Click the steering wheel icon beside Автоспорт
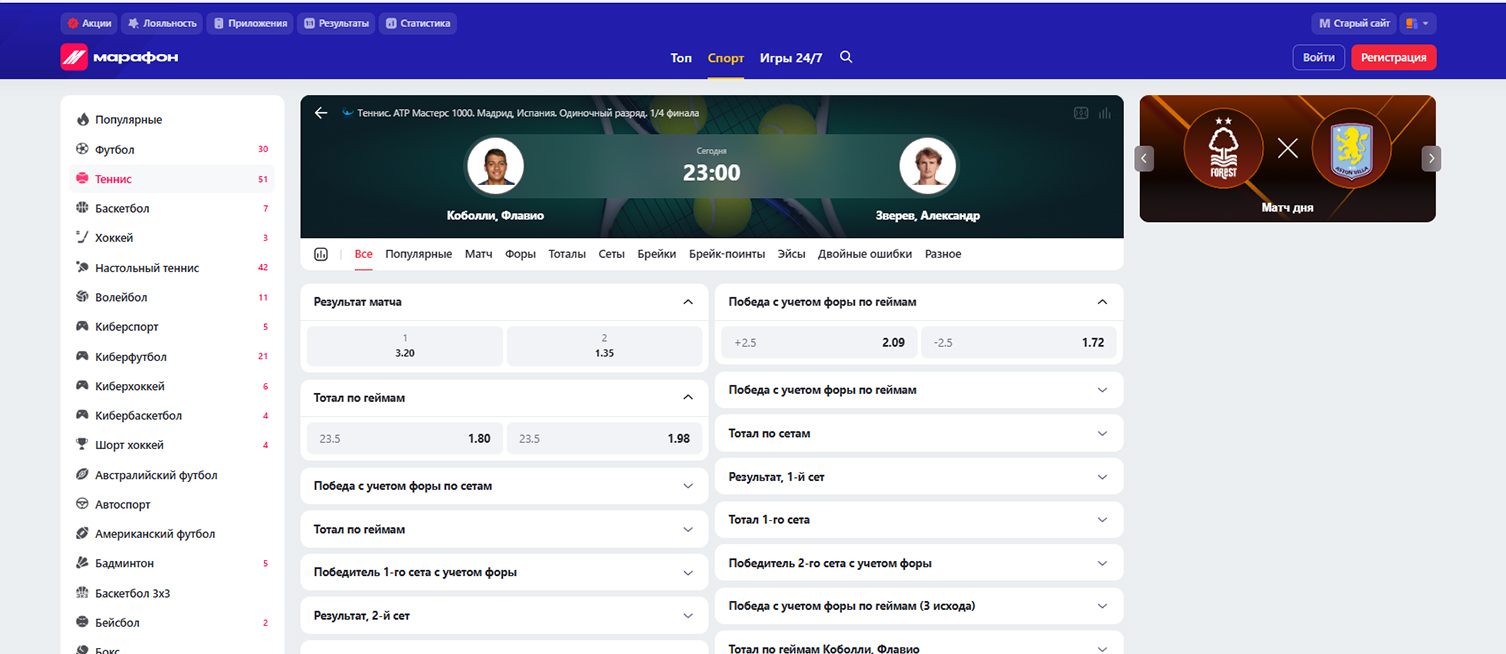 tap(82, 504)
